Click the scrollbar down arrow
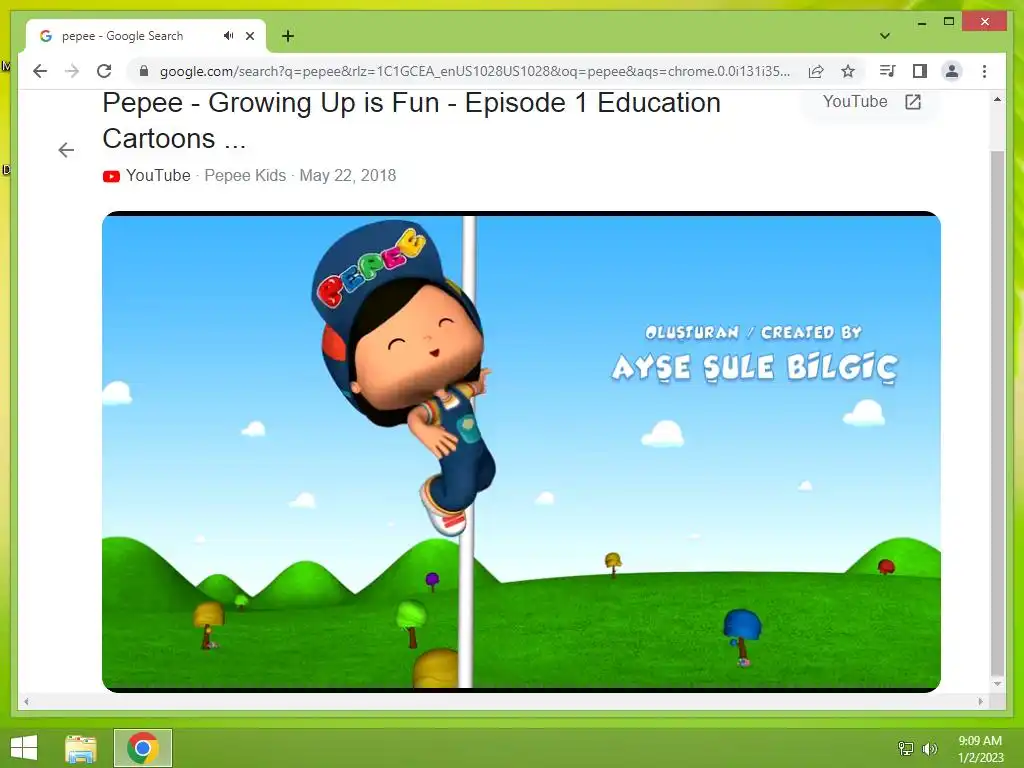 tap(997, 684)
